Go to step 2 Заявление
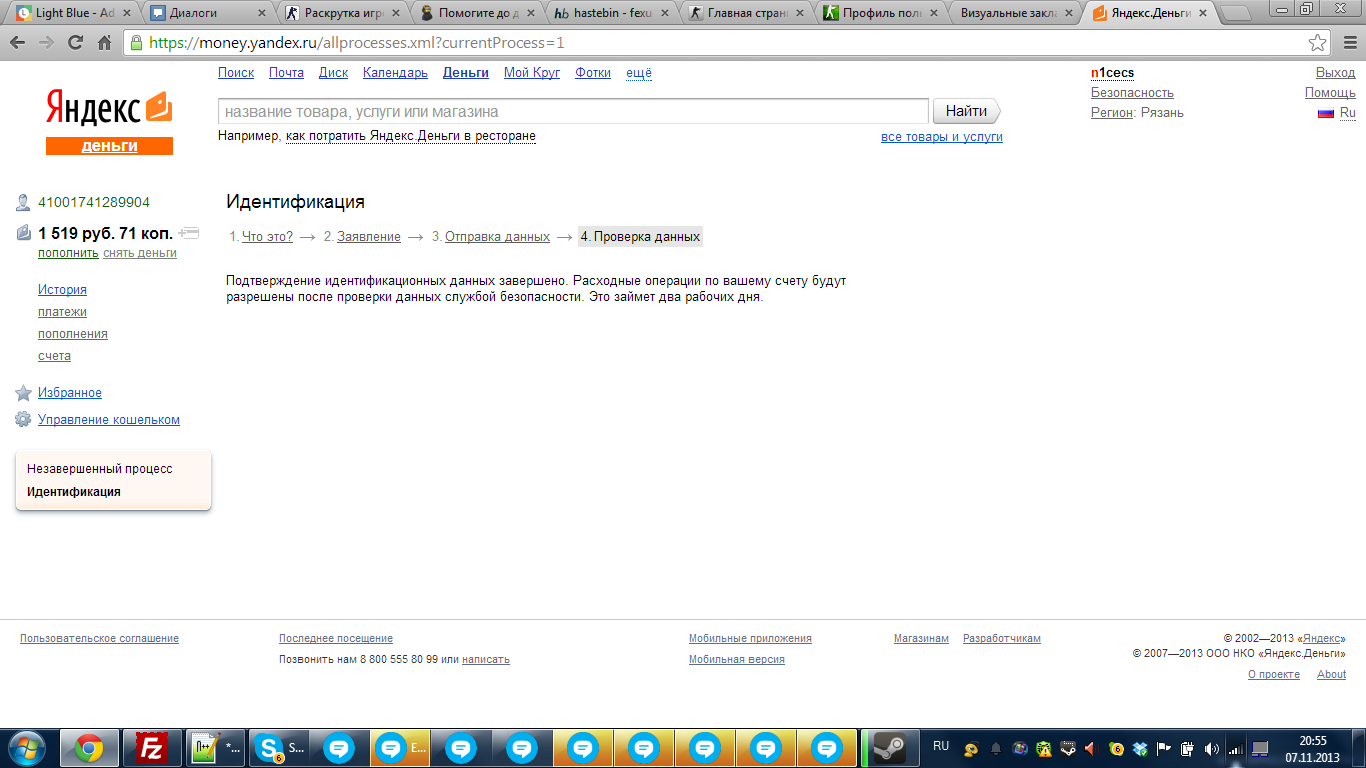 click(369, 237)
